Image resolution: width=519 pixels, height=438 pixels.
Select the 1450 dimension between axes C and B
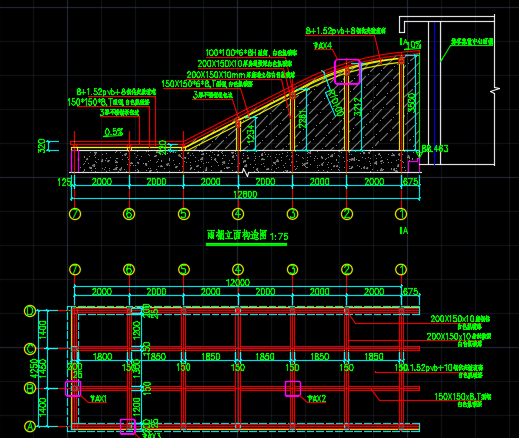(x=42, y=369)
